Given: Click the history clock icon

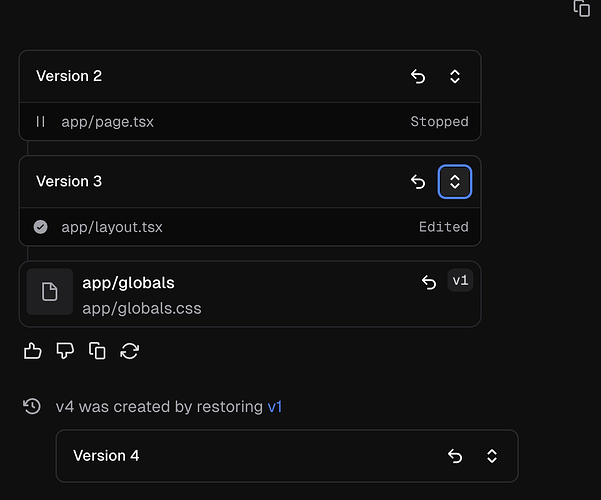Looking at the screenshot, I should 32,406.
